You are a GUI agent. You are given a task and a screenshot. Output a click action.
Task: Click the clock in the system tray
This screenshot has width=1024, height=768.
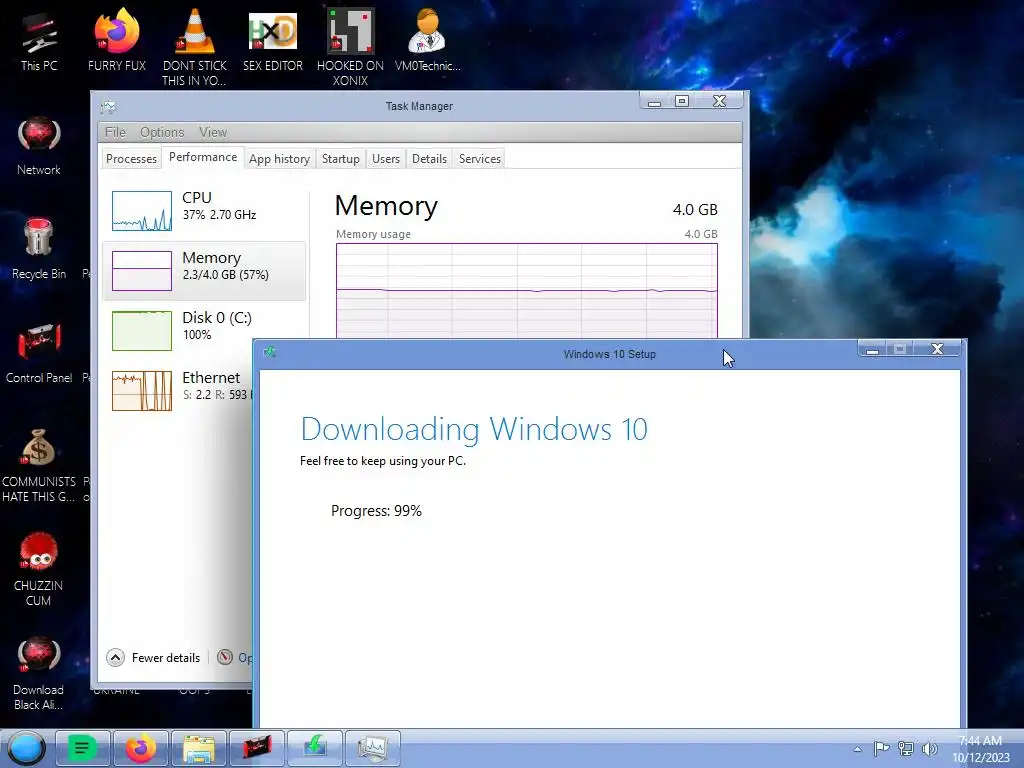click(x=980, y=749)
